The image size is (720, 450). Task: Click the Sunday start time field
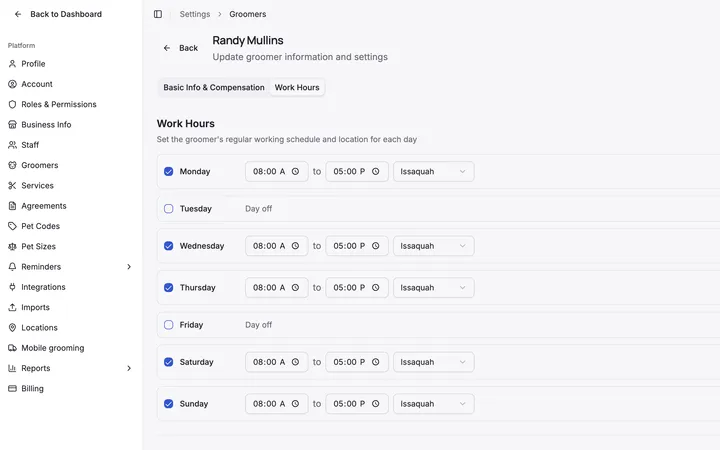click(x=276, y=404)
